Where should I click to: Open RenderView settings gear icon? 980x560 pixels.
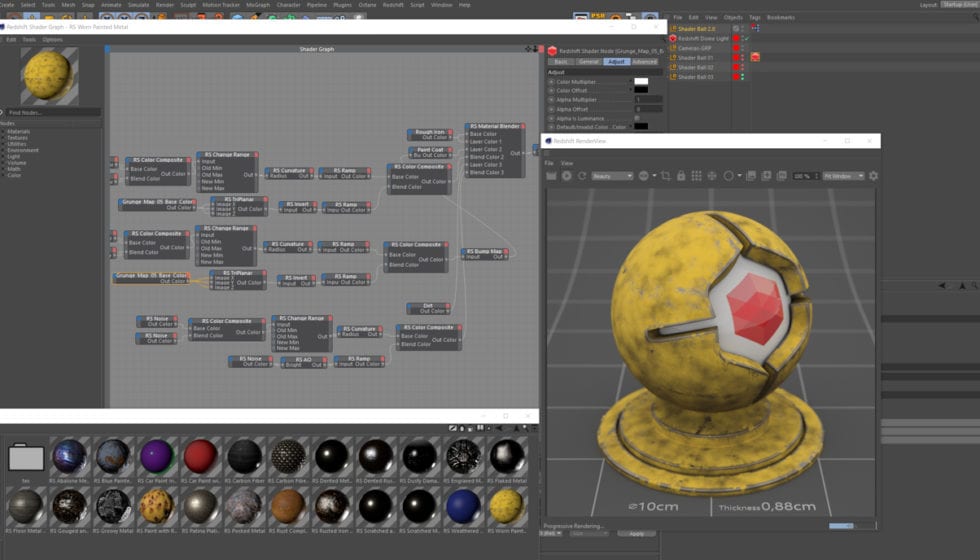[x=873, y=176]
